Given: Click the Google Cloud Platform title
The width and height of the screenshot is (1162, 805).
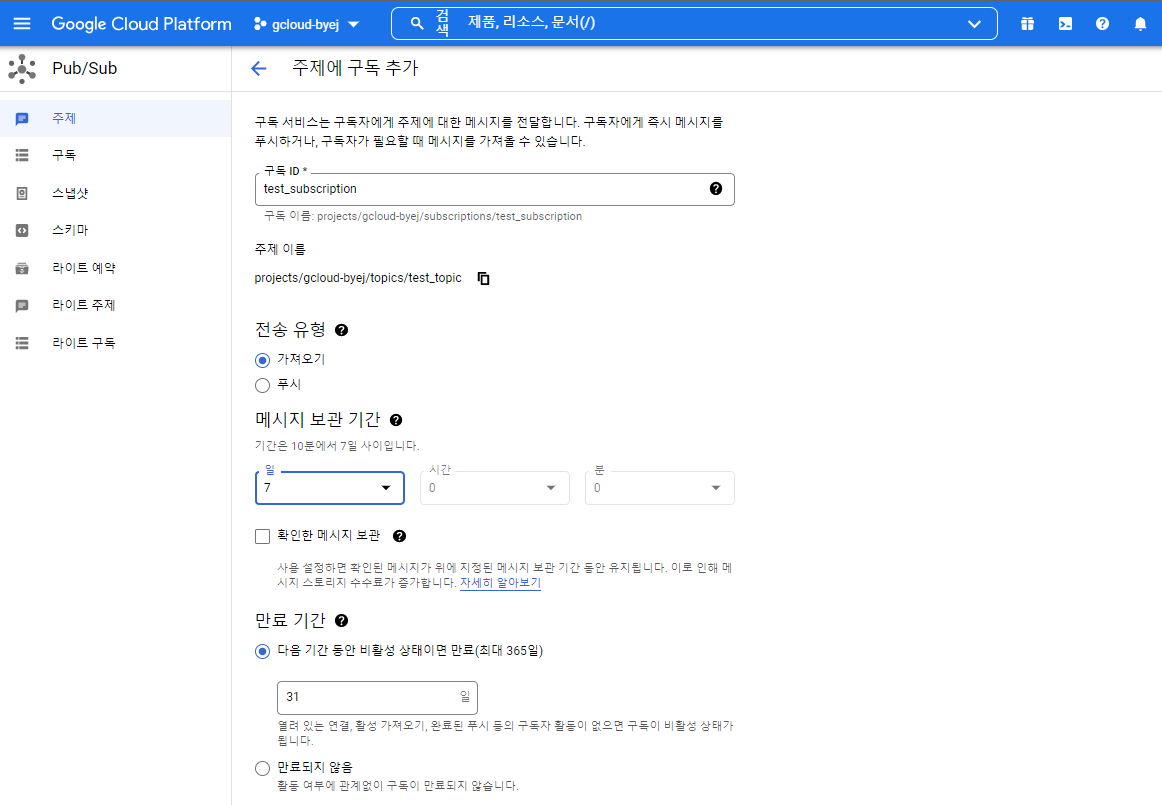Looking at the screenshot, I should [x=142, y=24].
